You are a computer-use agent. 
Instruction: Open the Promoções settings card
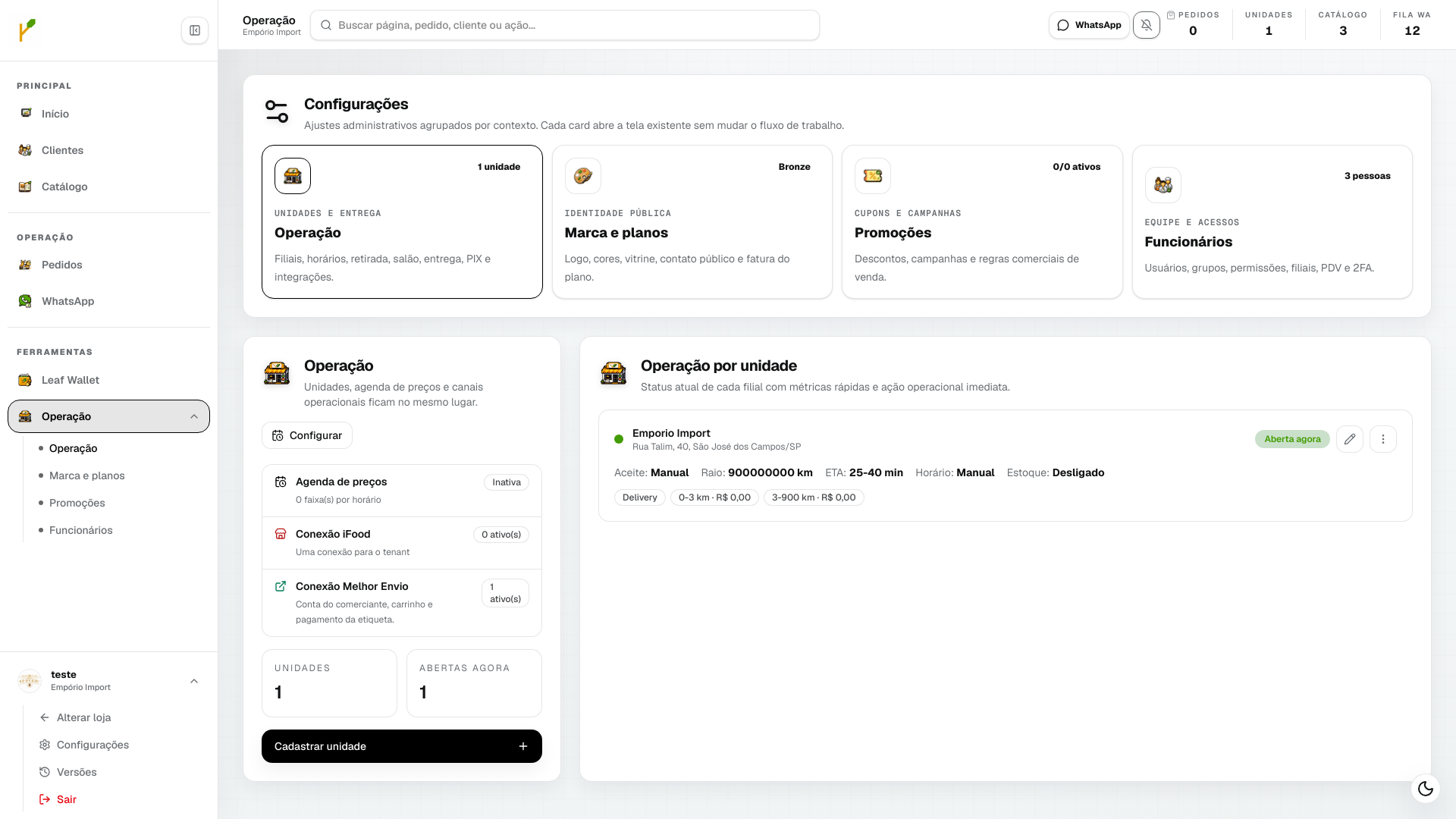coord(982,221)
